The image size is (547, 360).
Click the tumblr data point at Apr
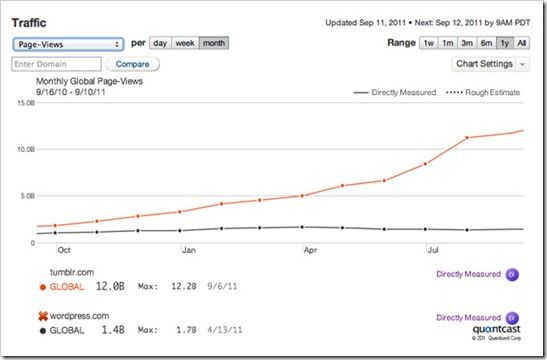302,196
